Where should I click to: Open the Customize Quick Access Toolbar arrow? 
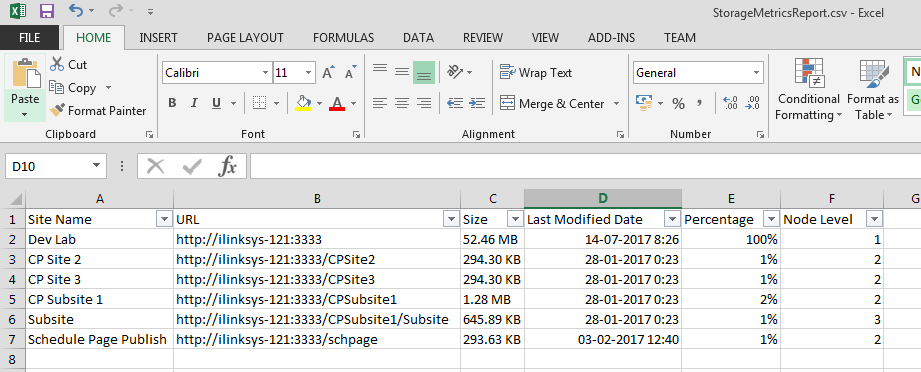150,11
